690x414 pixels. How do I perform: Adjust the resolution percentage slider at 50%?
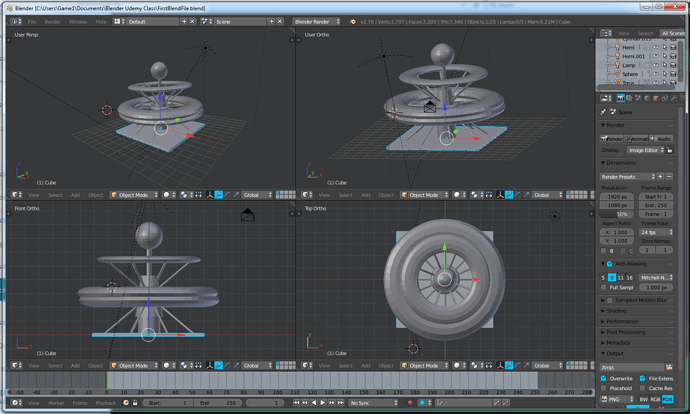pyautogui.click(x=617, y=214)
